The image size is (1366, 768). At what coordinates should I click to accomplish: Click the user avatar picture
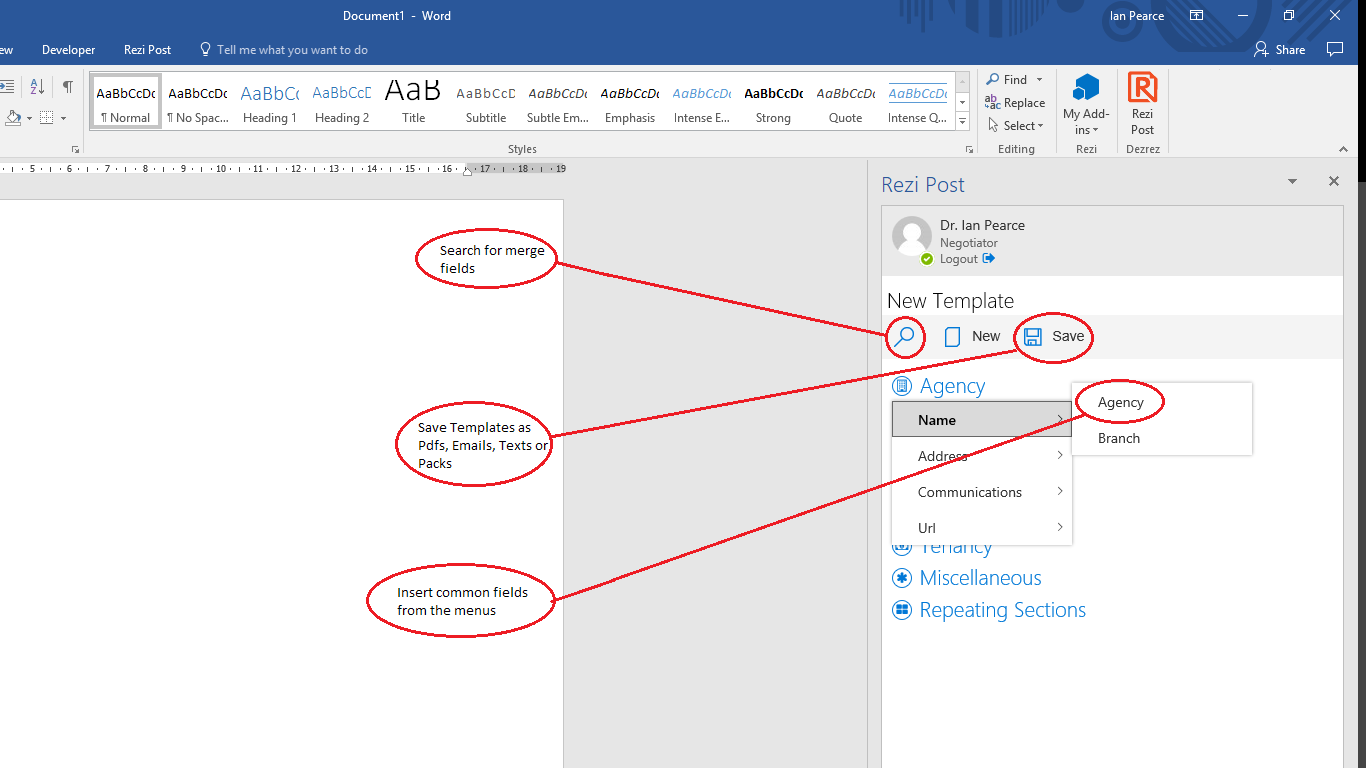click(x=912, y=237)
